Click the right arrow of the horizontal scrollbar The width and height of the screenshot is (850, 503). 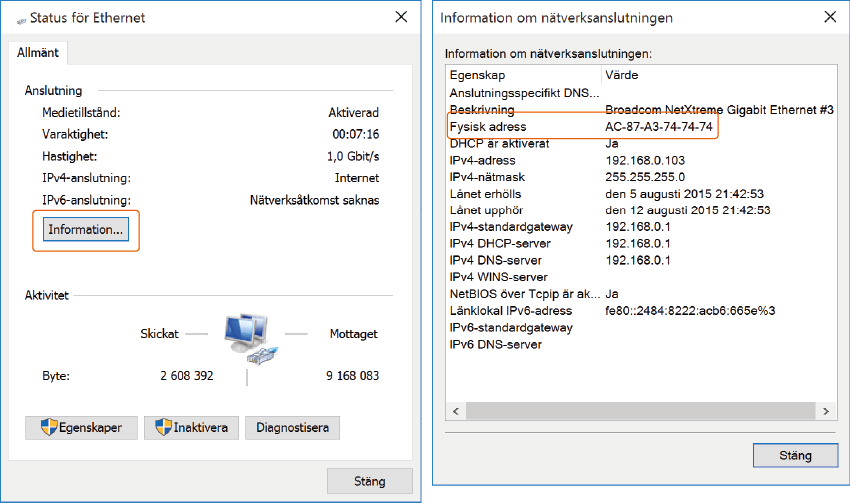[828, 411]
